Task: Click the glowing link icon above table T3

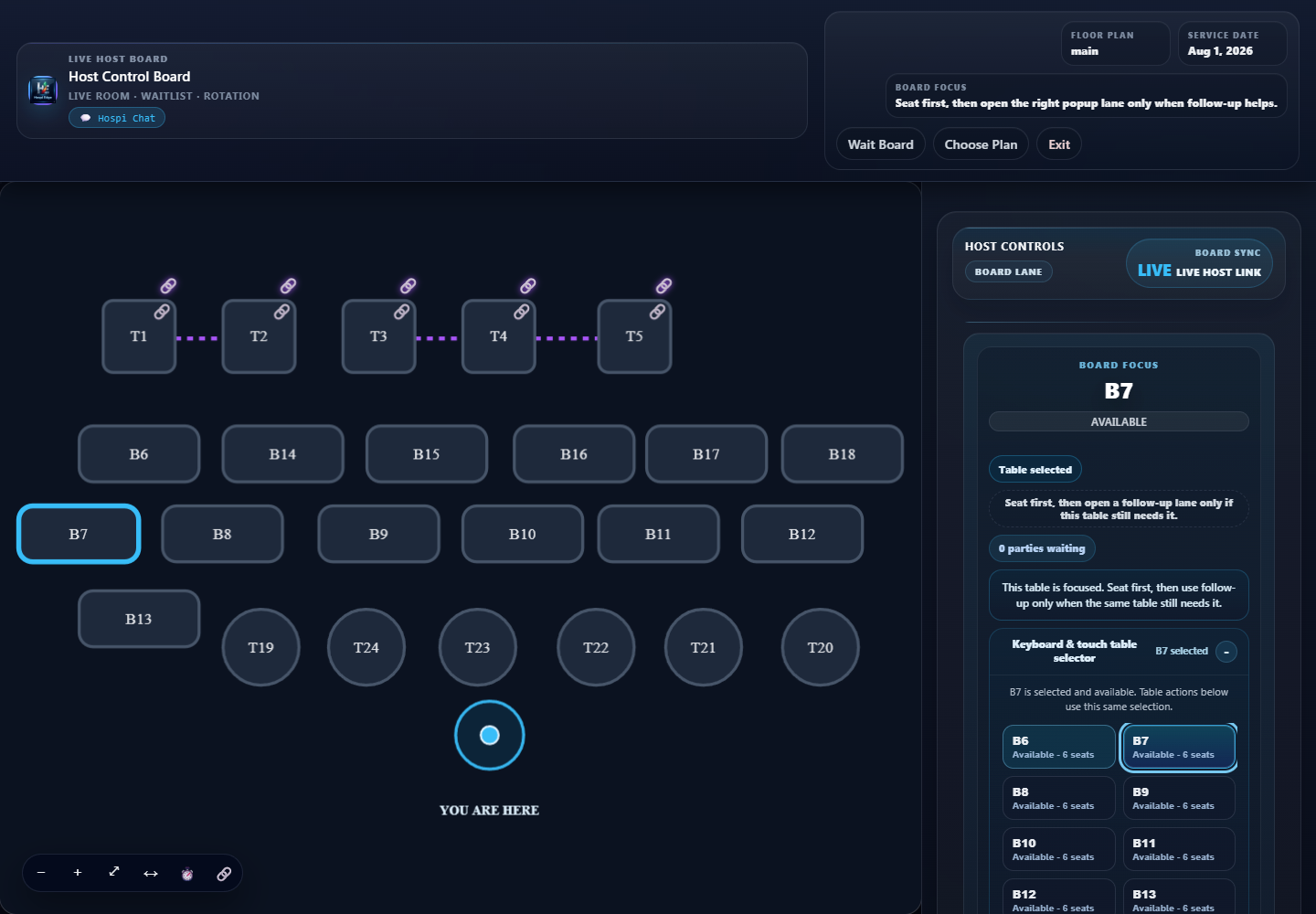Action: pos(409,286)
